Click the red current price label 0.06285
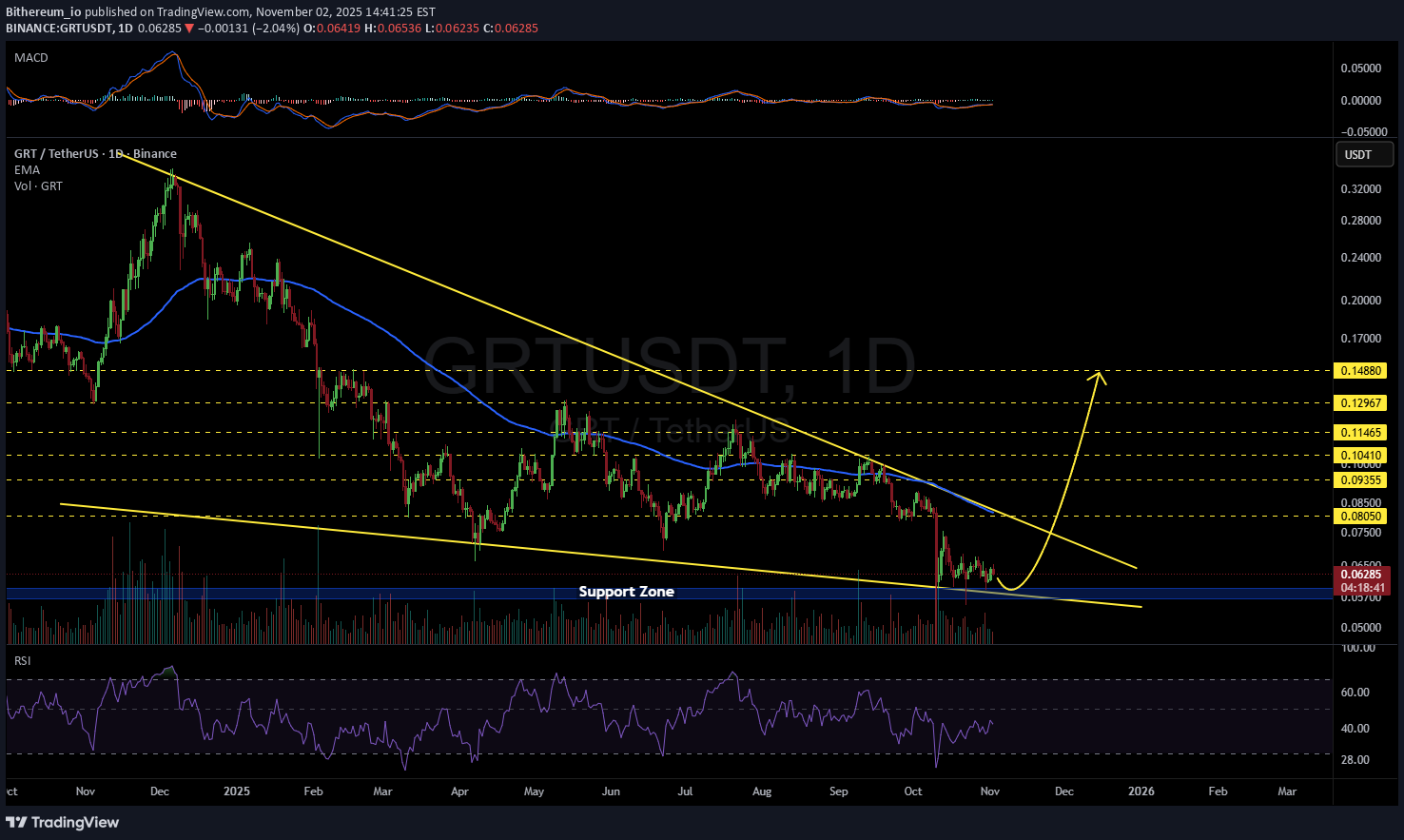The width and height of the screenshot is (1404, 840). pyautogui.click(x=1360, y=575)
